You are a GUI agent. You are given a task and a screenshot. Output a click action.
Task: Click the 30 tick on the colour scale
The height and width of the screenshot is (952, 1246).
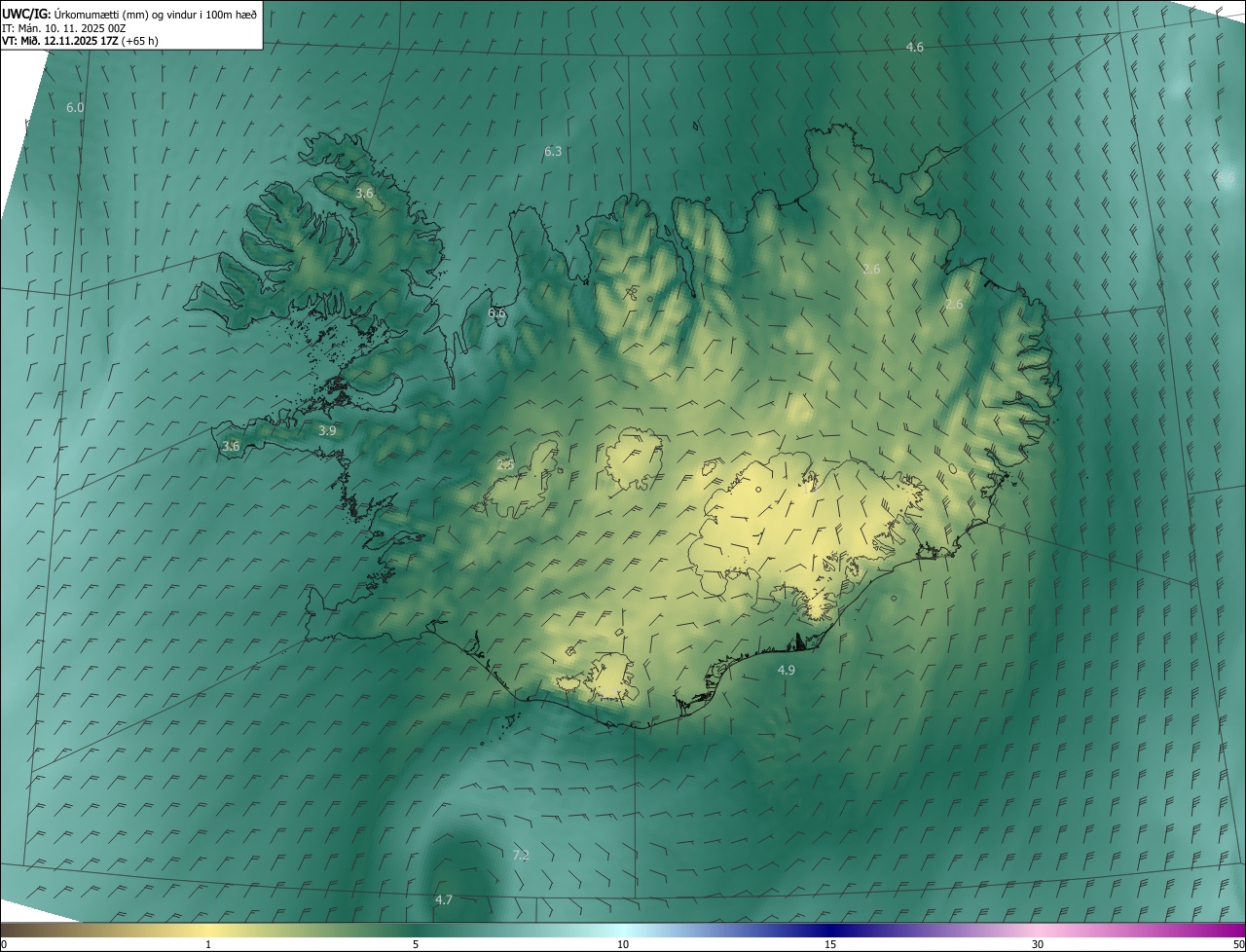coord(1038,945)
